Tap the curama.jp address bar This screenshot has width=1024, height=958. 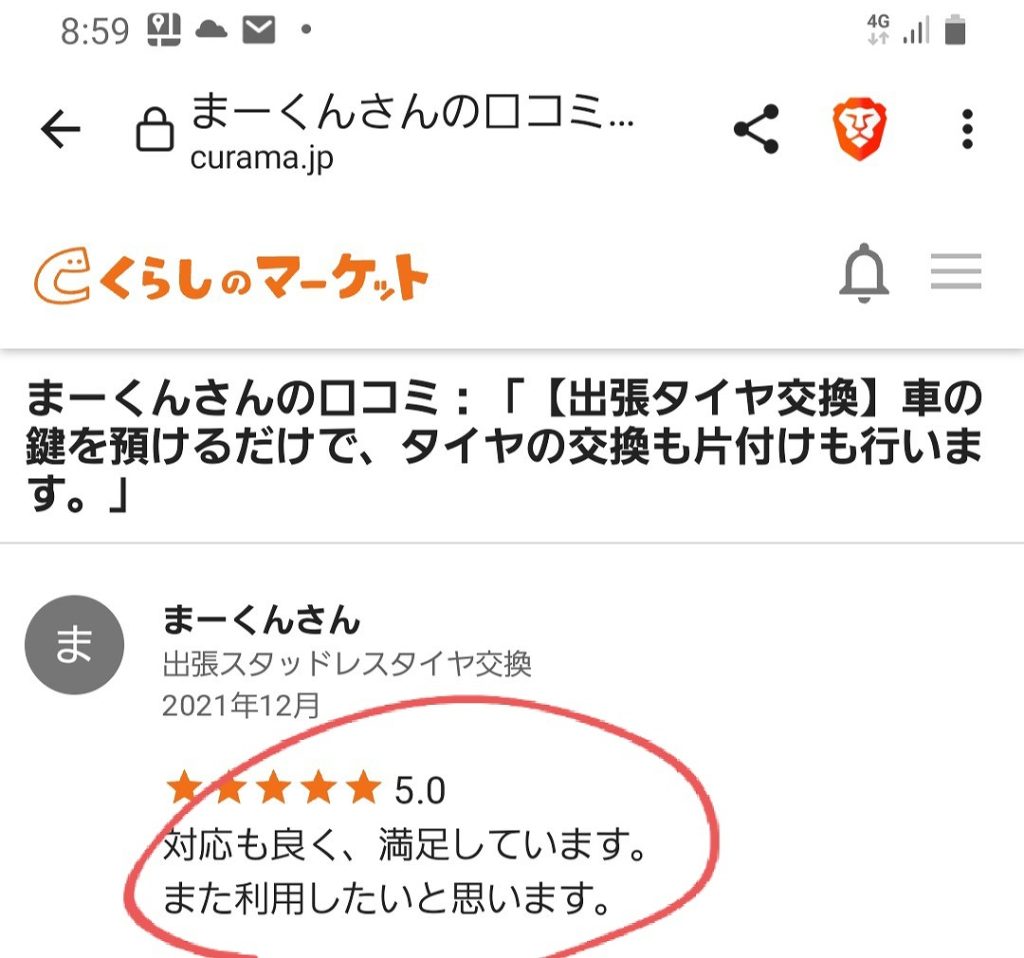411,131
